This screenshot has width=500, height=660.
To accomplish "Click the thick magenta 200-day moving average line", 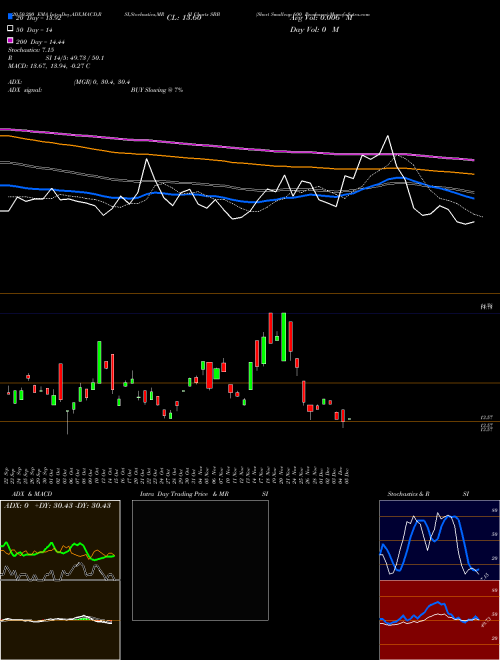I will pos(237,147).
